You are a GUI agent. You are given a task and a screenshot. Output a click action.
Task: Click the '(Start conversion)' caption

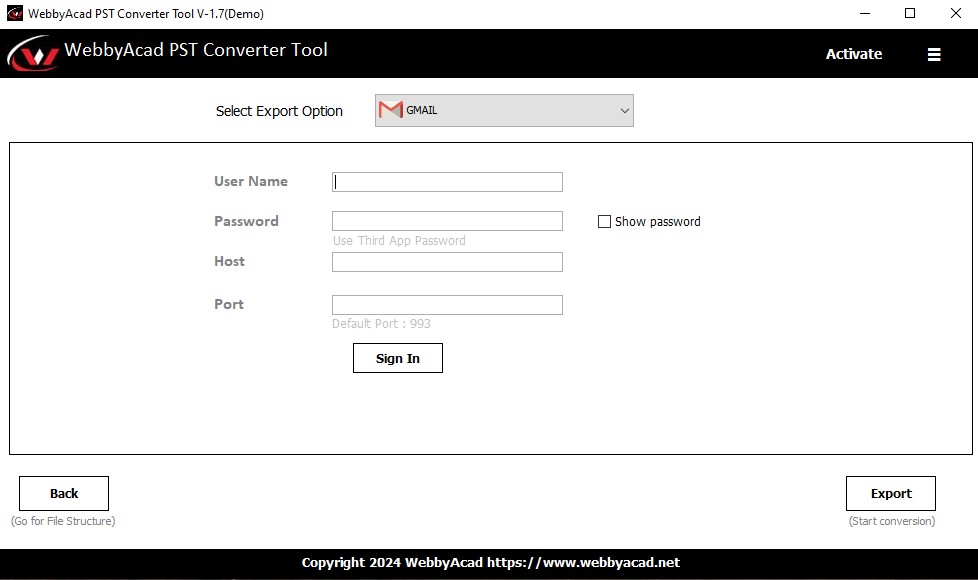892,521
